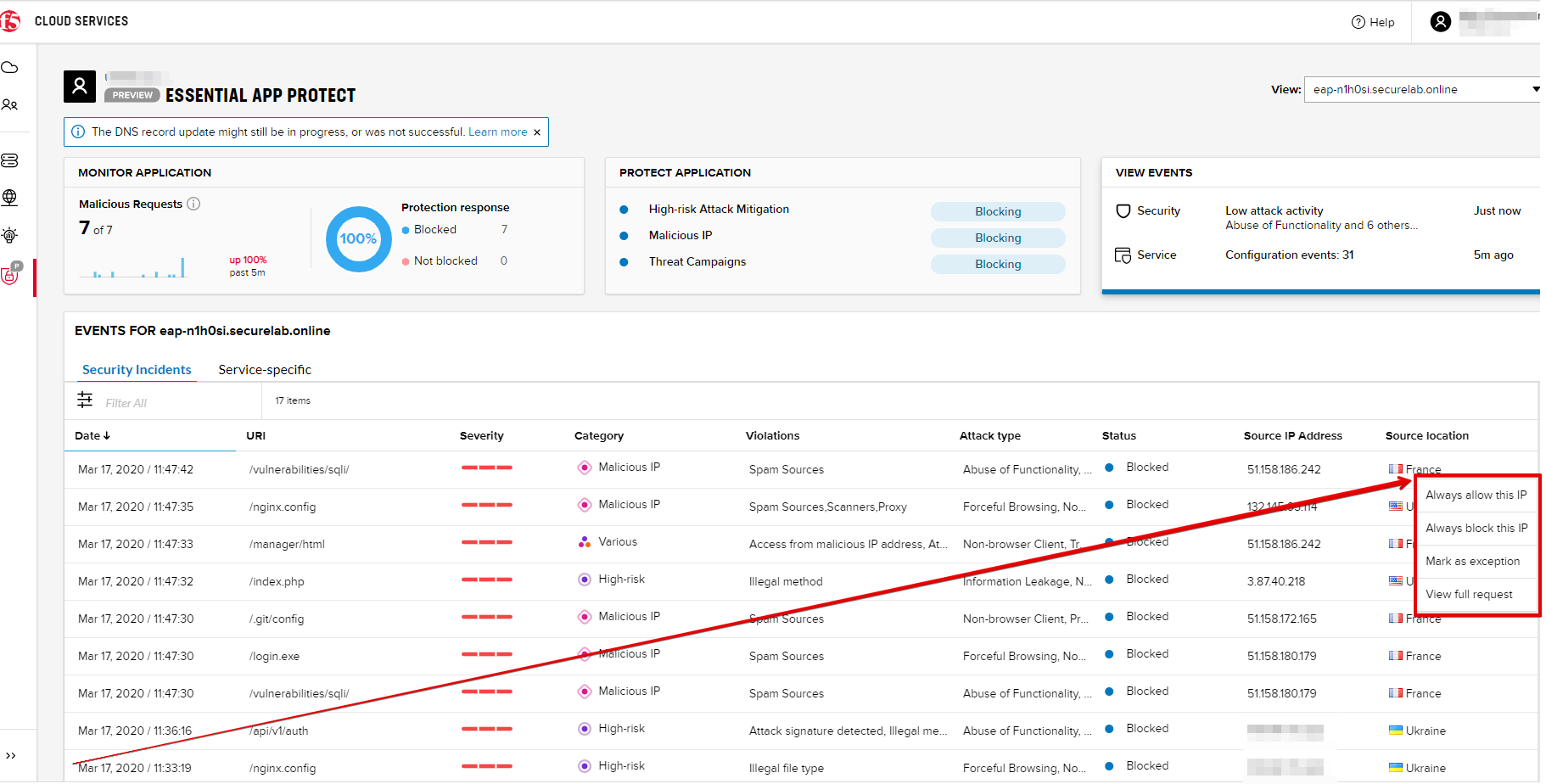Click /login.exe URI cell

pos(274,656)
